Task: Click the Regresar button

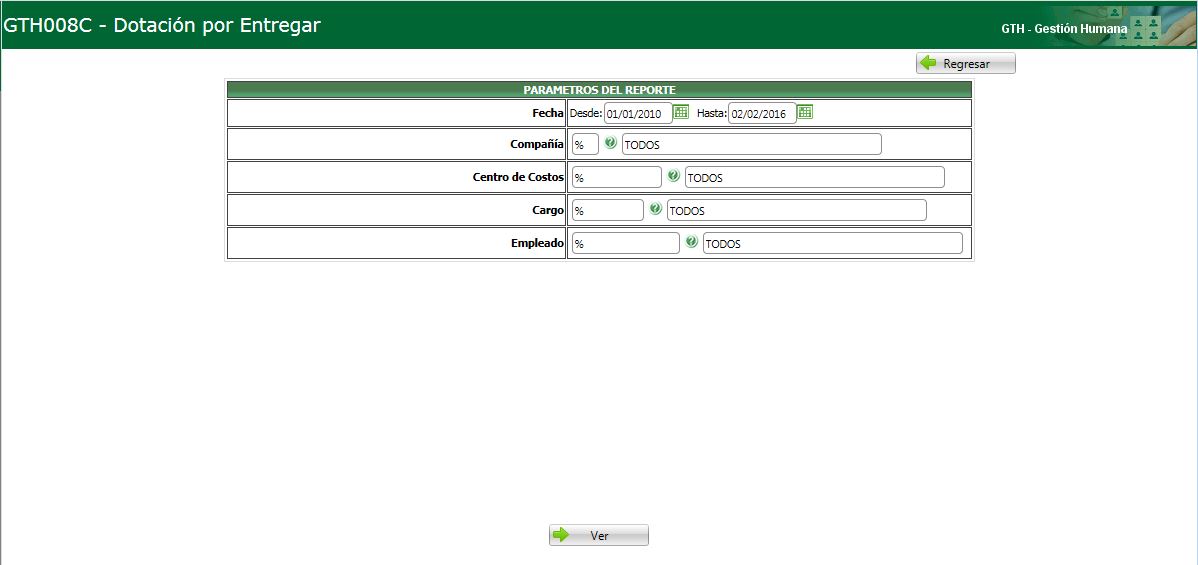Action: [966, 63]
